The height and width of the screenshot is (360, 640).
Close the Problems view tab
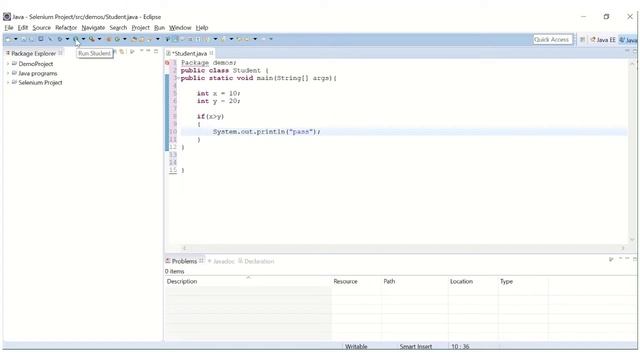202,260
